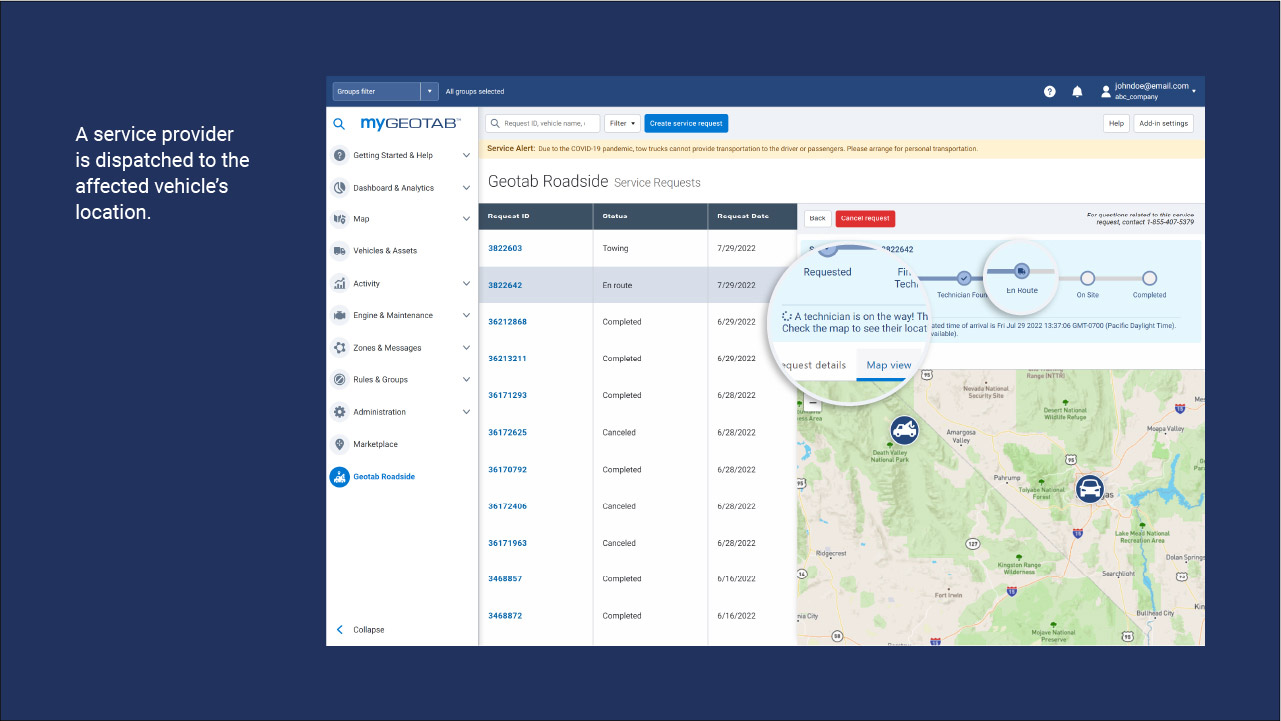Expand Getting Started & Help section
The image size is (1281, 721).
466,155
